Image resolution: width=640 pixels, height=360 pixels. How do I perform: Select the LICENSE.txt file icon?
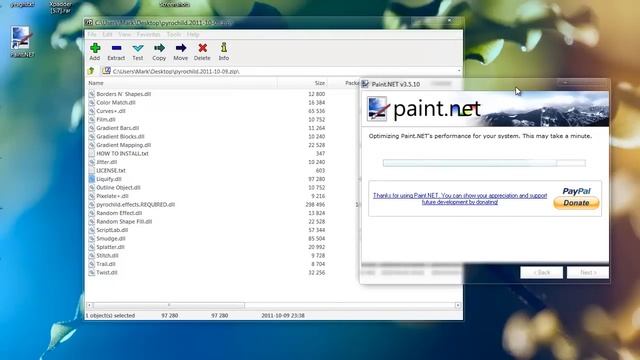(x=92, y=170)
